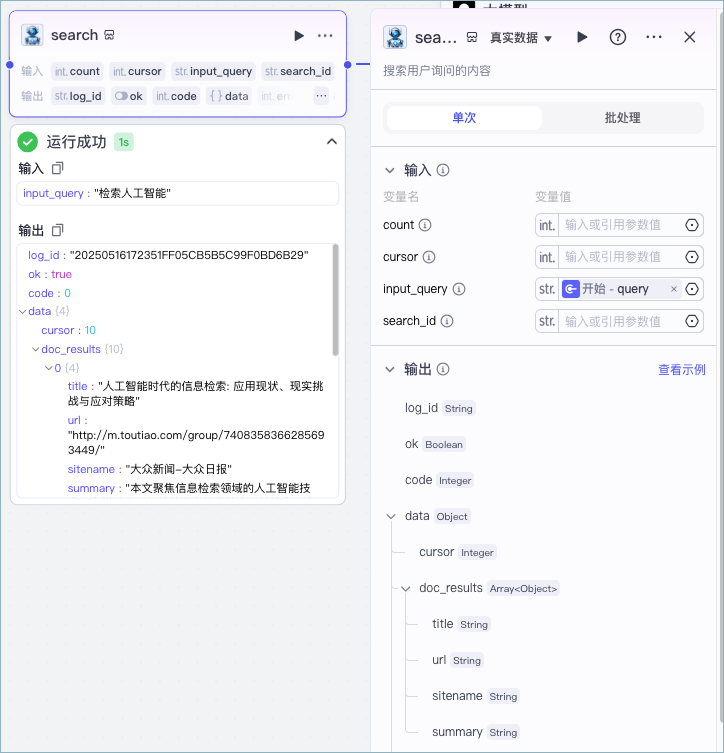Click summary String in output schema
724x753 pixels.
[x=475, y=732]
